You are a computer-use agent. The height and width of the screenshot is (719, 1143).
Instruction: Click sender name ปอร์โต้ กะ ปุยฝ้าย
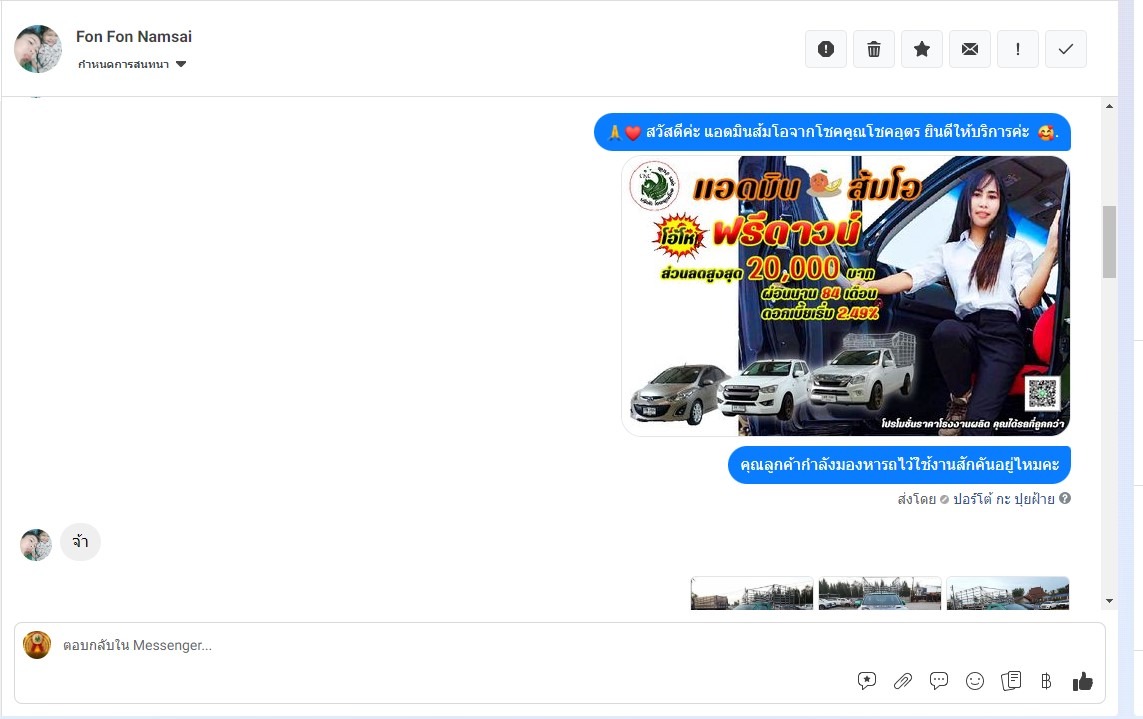pyautogui.click(x=1004, y=500)
